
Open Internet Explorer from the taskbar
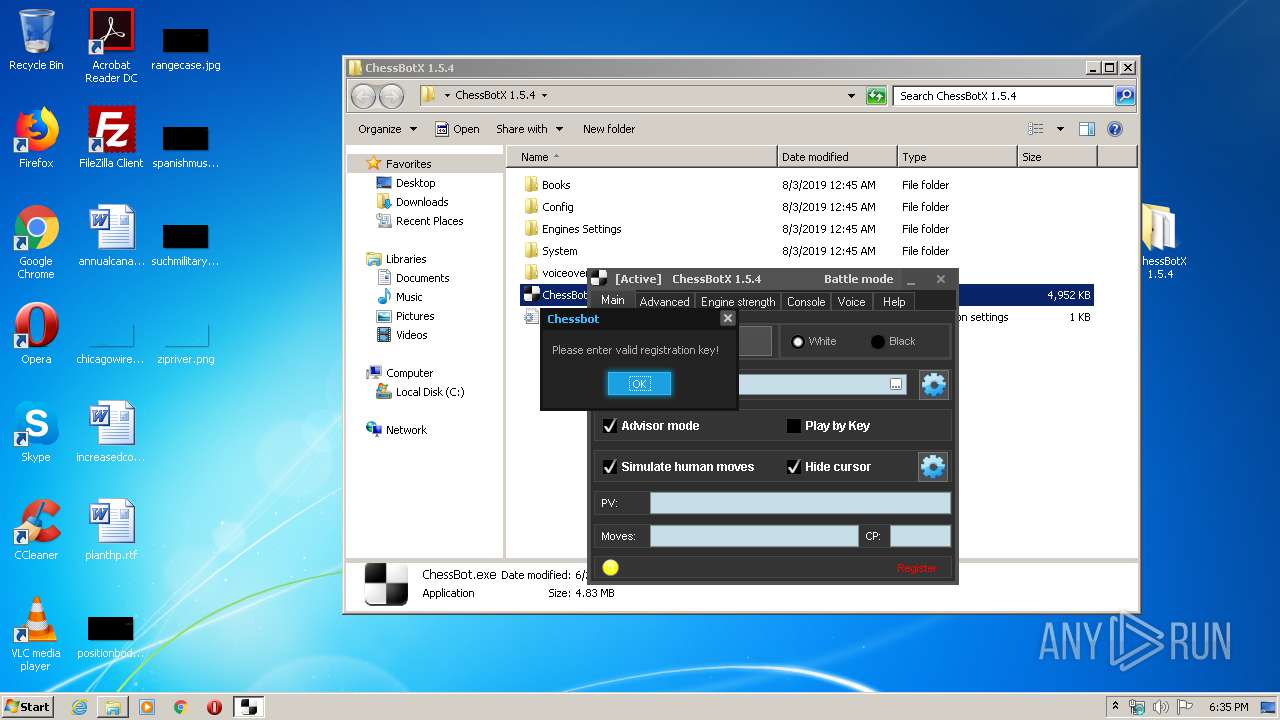point(79,707)
